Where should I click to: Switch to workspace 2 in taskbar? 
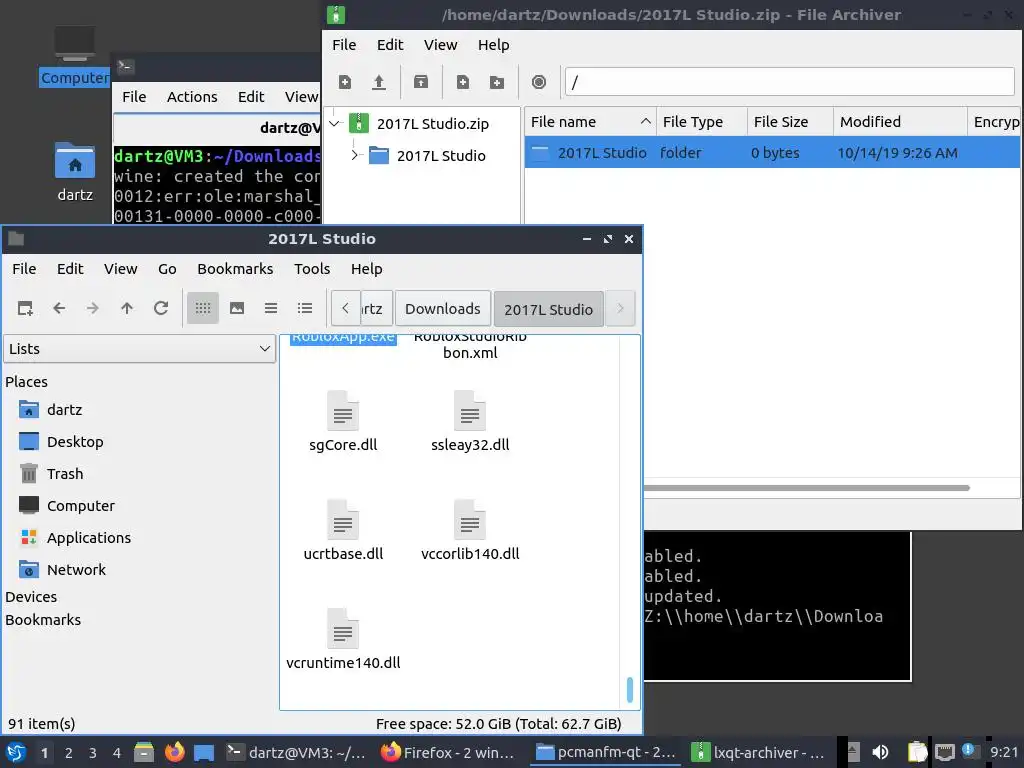[69, 753]
